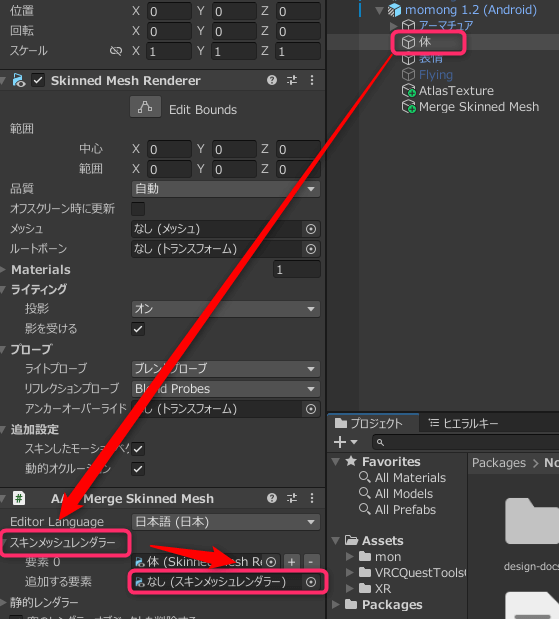Image resolution: width=559 pixels, height=619 pixels.
Task: Toggle the scale constrain-proportions link icon
Action: [116, 51]
